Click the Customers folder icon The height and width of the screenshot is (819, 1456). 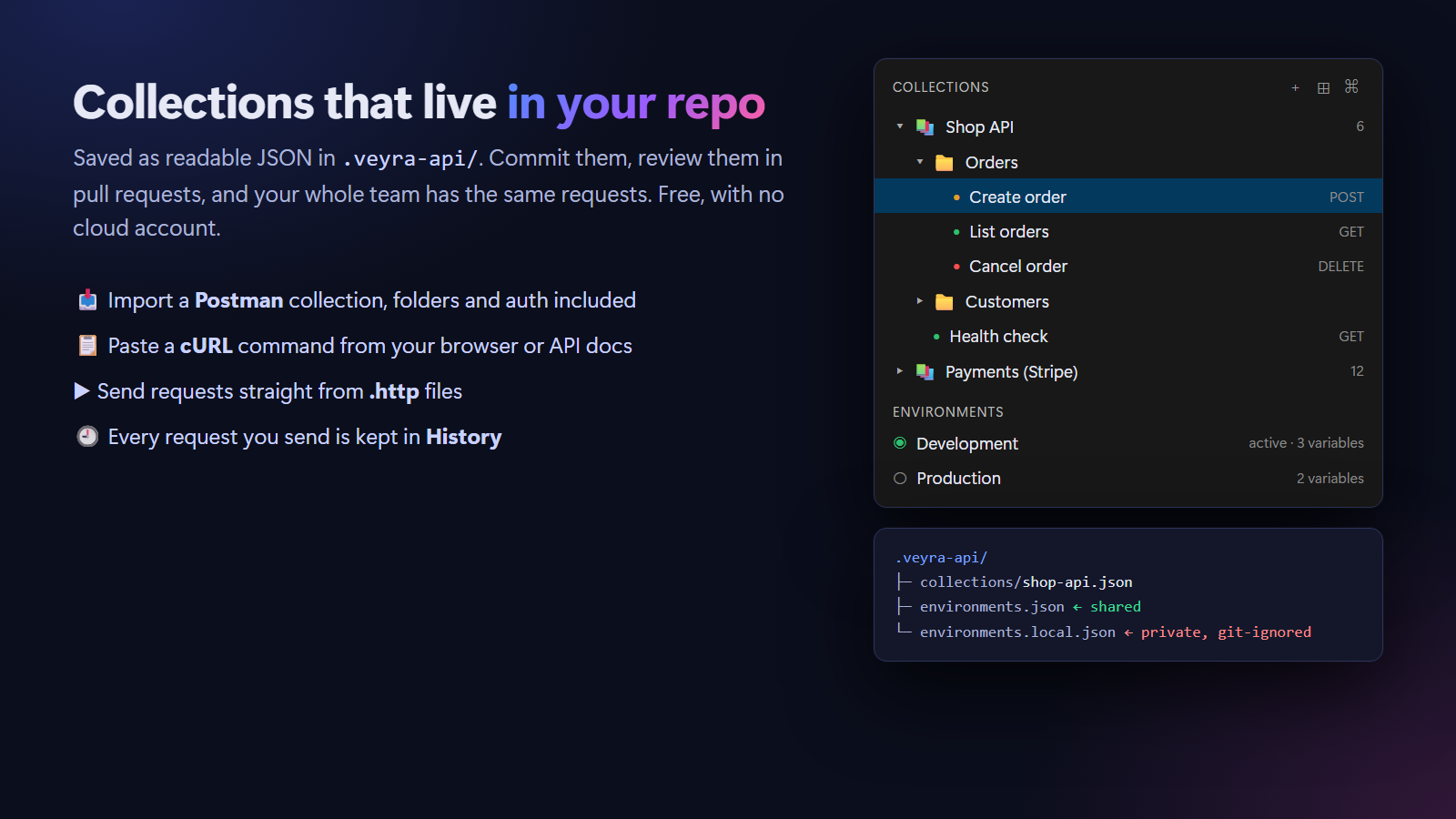[x=945, y=302]
